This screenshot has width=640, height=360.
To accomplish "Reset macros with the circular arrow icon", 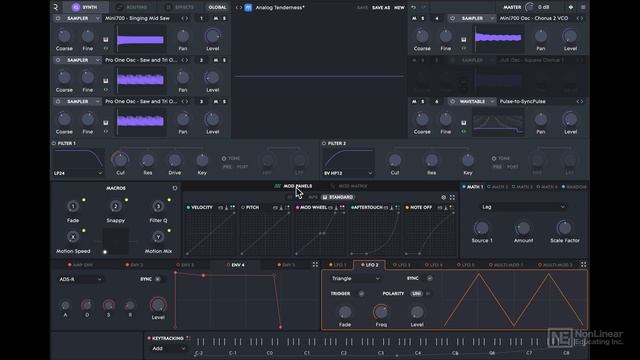I will coord(175,188).
